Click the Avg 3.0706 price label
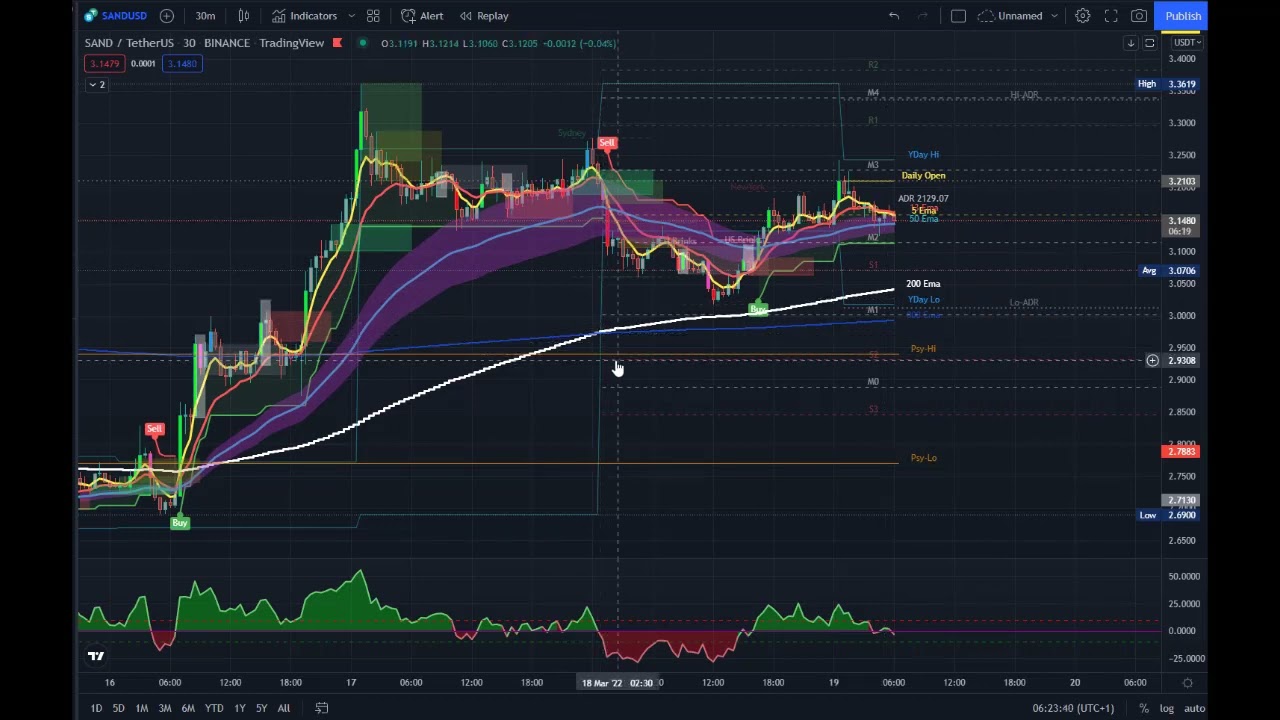 click(x=1167, y=271)
